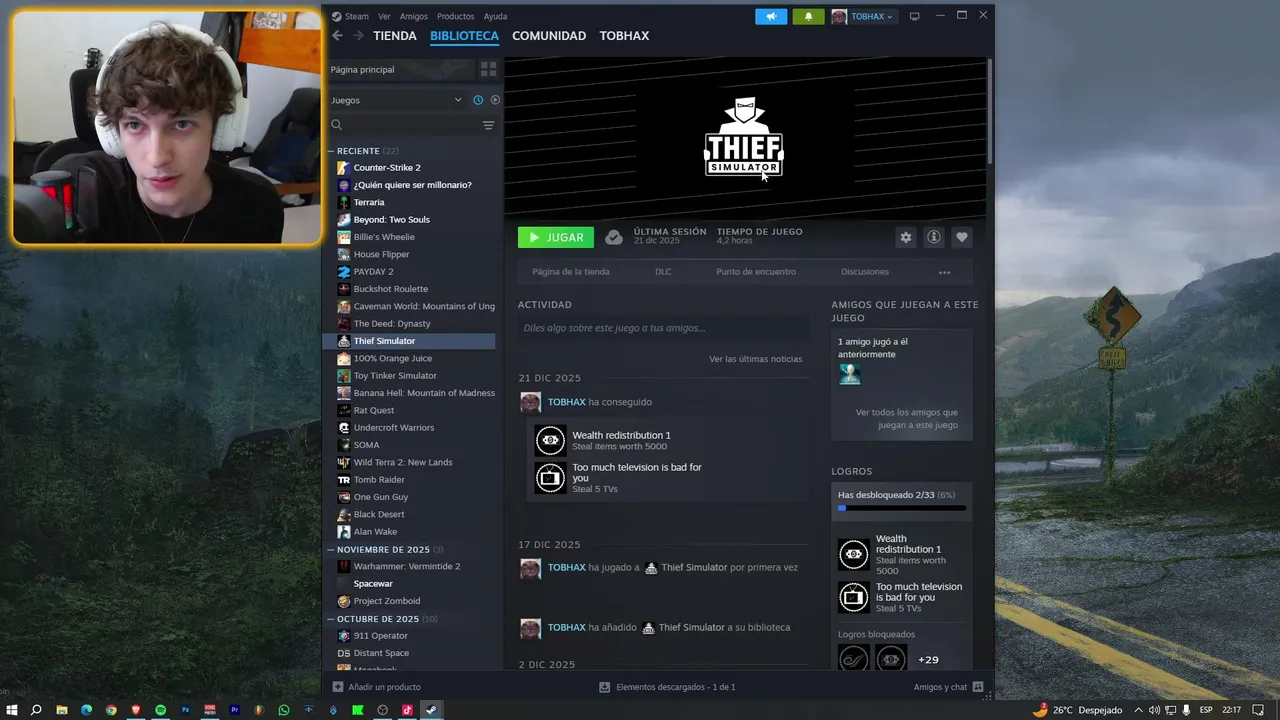Open Página de la tienda link
1280x720 pixels.
point(571,272)
